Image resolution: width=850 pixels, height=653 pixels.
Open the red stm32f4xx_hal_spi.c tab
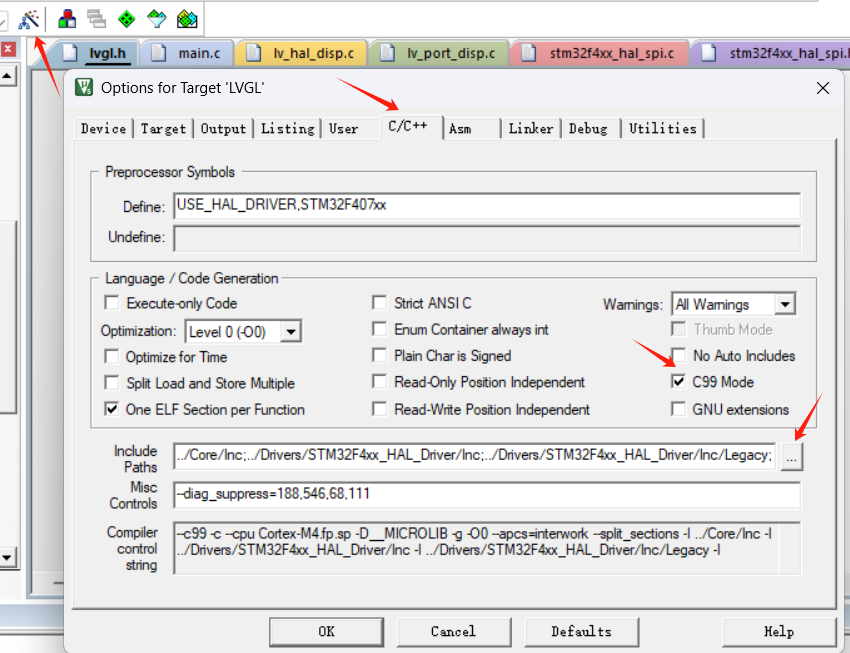pyautogui.click(x=600, y=54)
